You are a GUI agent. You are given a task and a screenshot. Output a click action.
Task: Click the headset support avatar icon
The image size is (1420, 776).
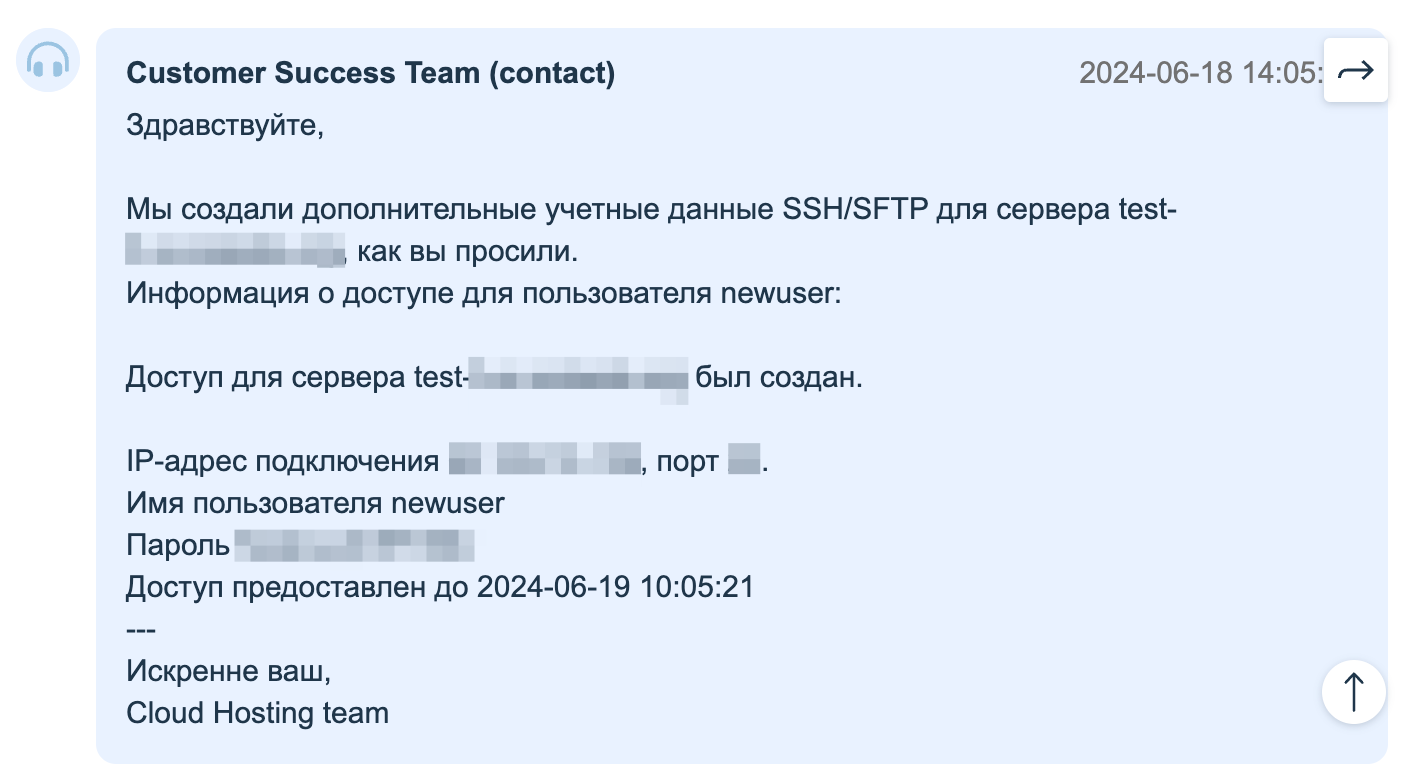tap(48, 61)
